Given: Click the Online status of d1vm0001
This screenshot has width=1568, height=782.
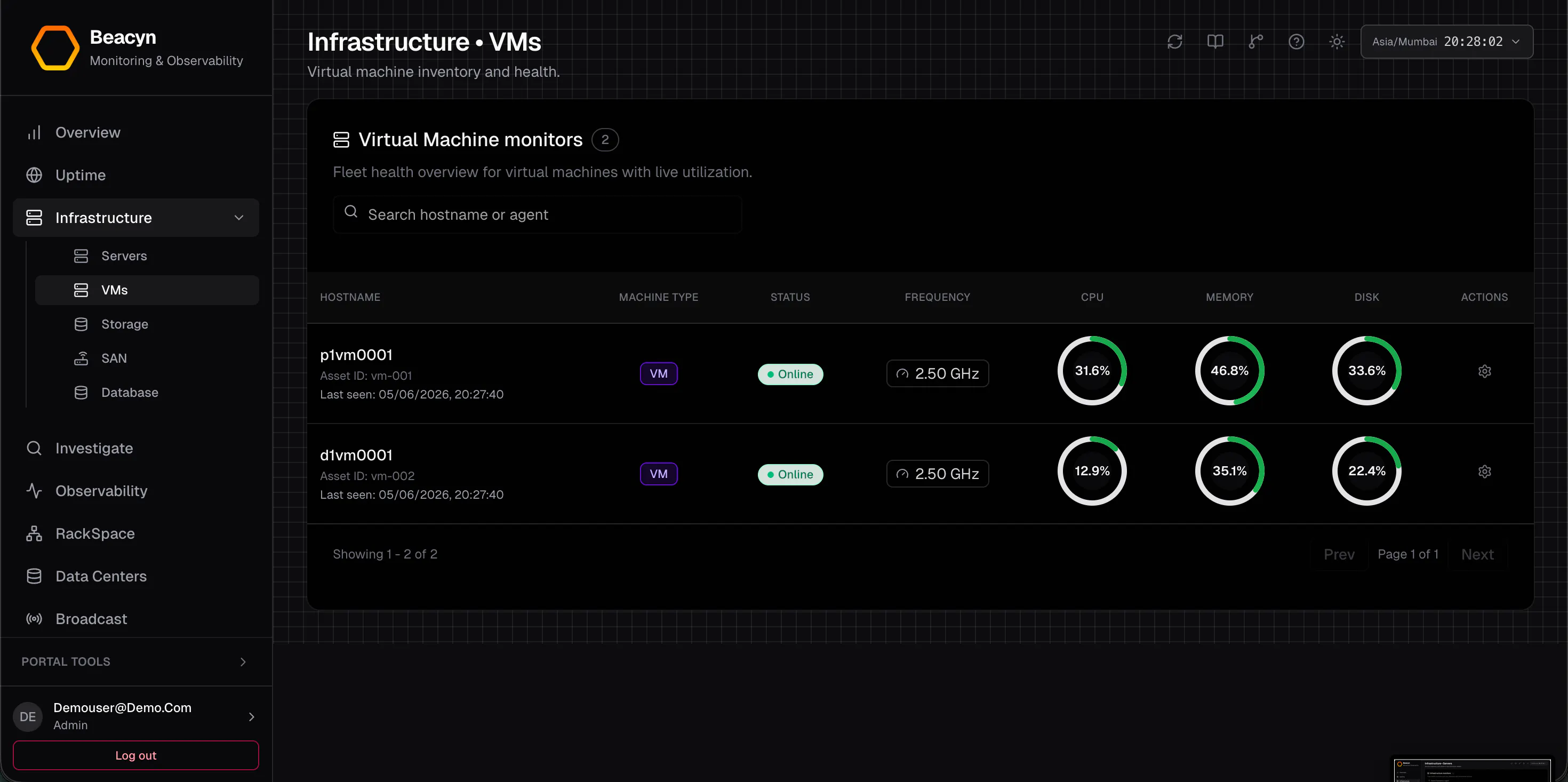Looking at the screenshot, I should [790, 474].
